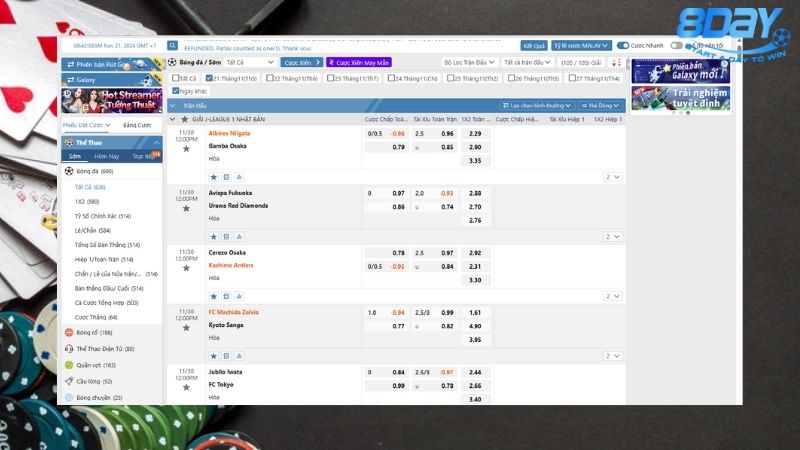
Task: Switch to the Sớm tab
Action: tap(75, 157)
